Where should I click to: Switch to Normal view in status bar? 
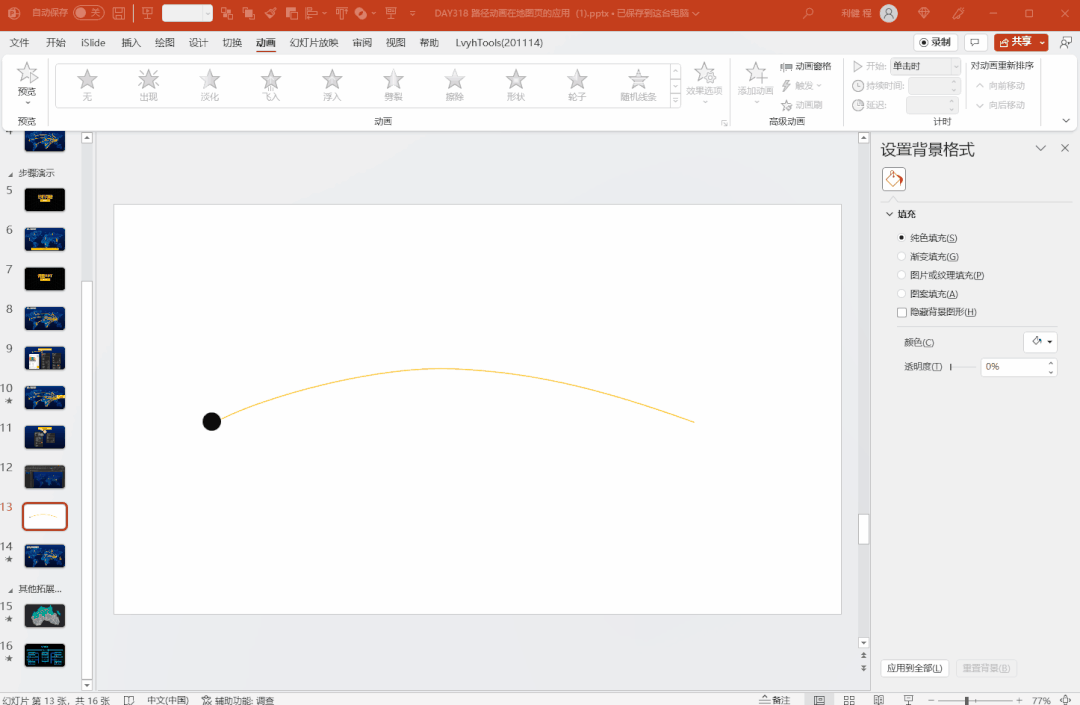tap(819, 700)
